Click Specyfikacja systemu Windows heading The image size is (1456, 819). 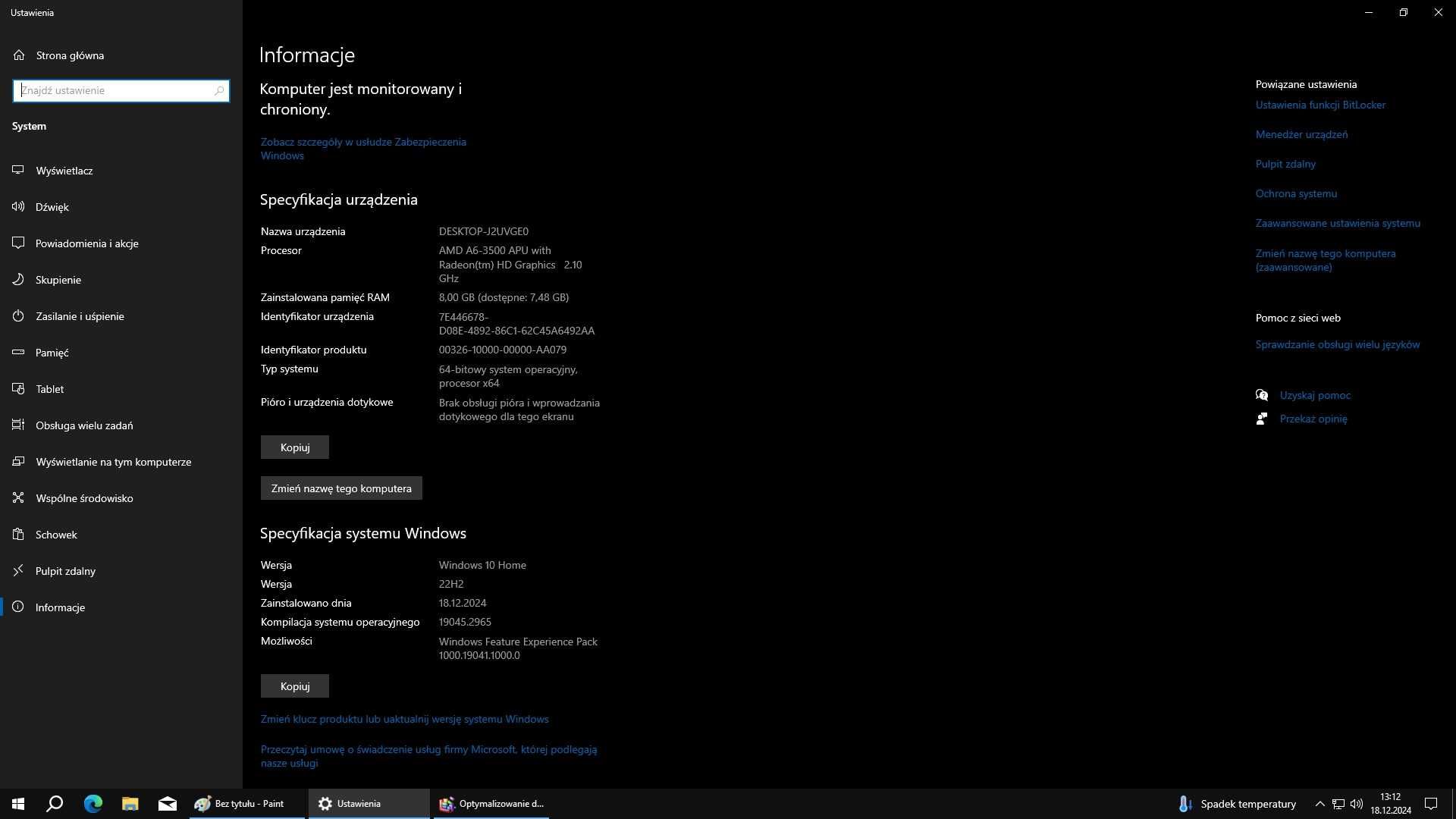[362, 533]
